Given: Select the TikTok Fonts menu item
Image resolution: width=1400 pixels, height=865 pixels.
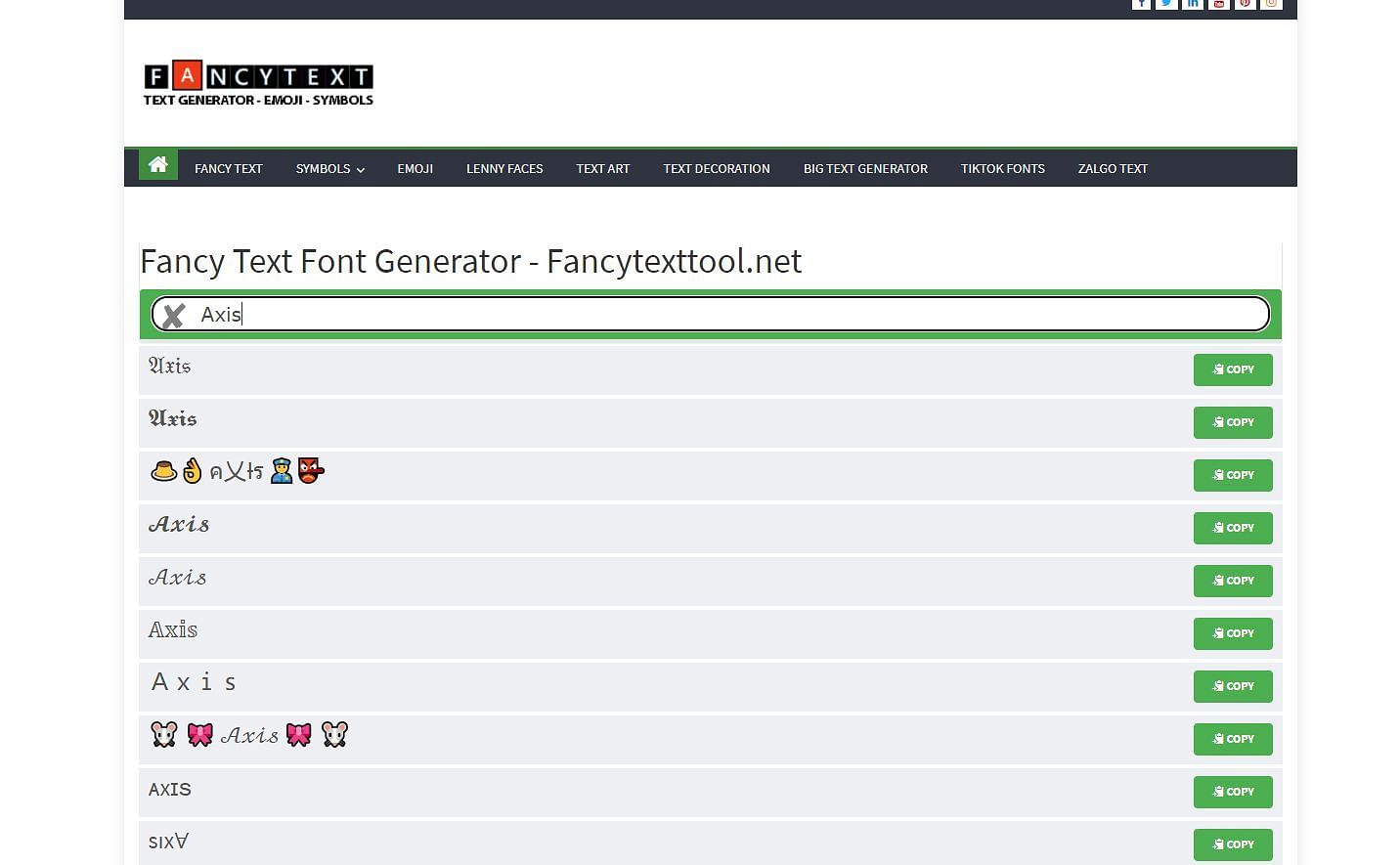Looking at the screenshot, I should (1002, 169).
